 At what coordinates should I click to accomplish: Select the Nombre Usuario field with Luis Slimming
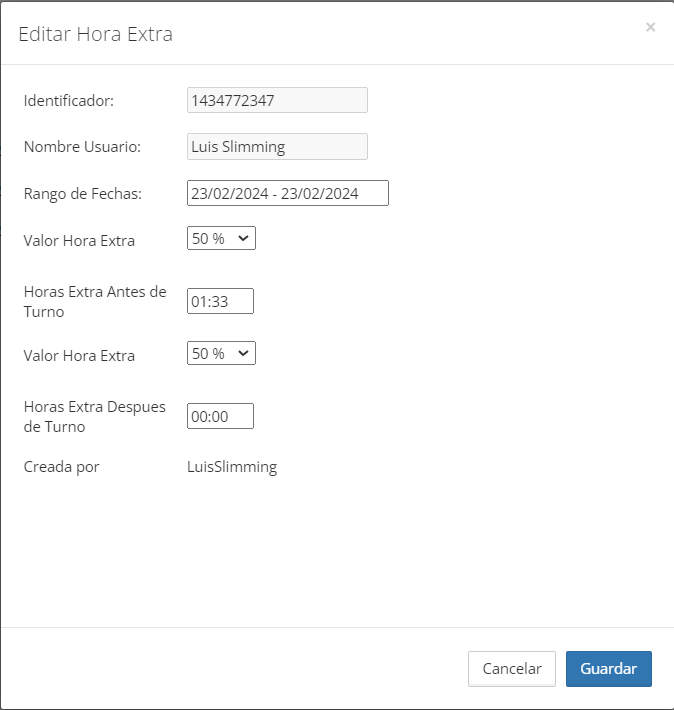click(x=277, y=147)
